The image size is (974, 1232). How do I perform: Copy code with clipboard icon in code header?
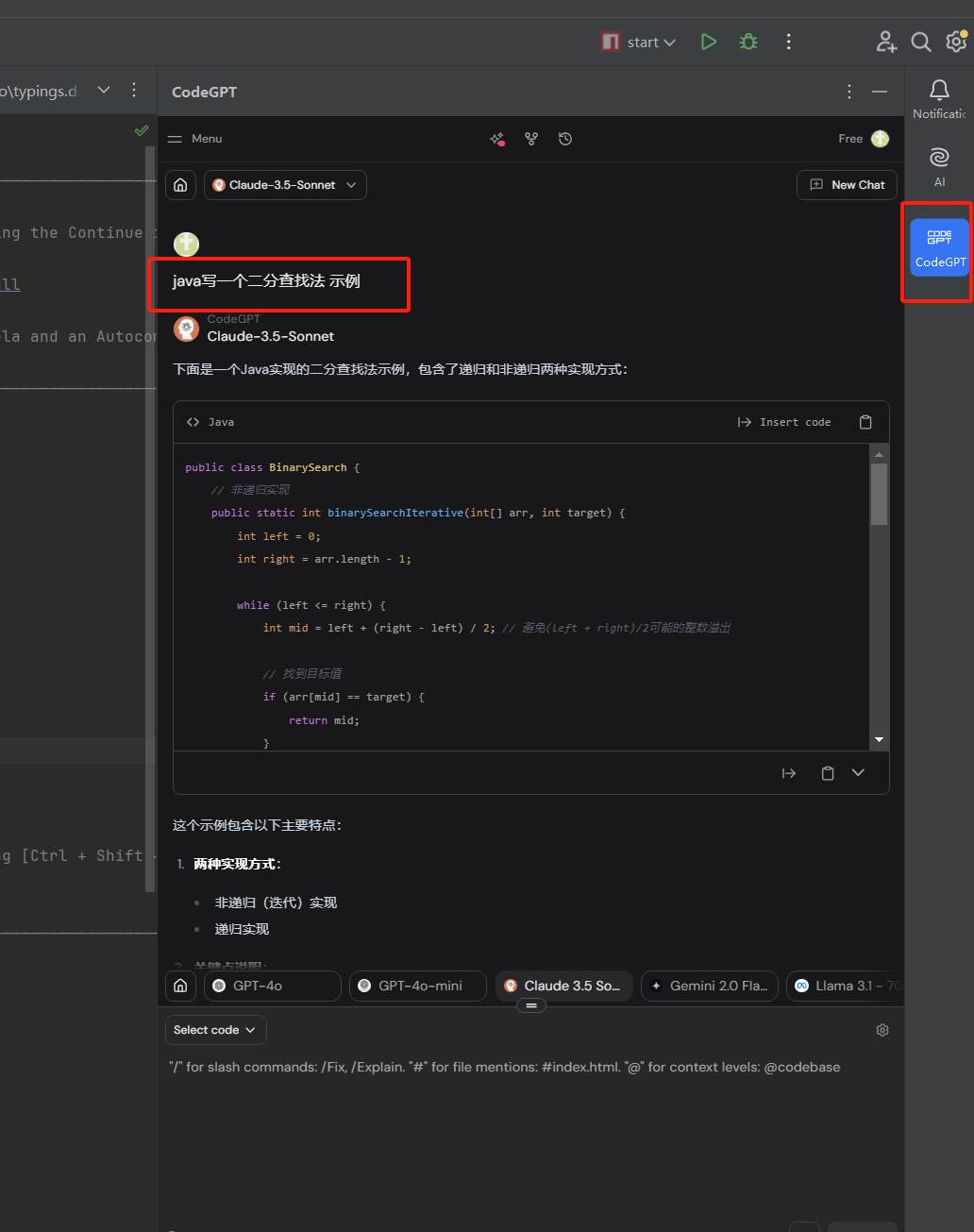click(865, 422)
